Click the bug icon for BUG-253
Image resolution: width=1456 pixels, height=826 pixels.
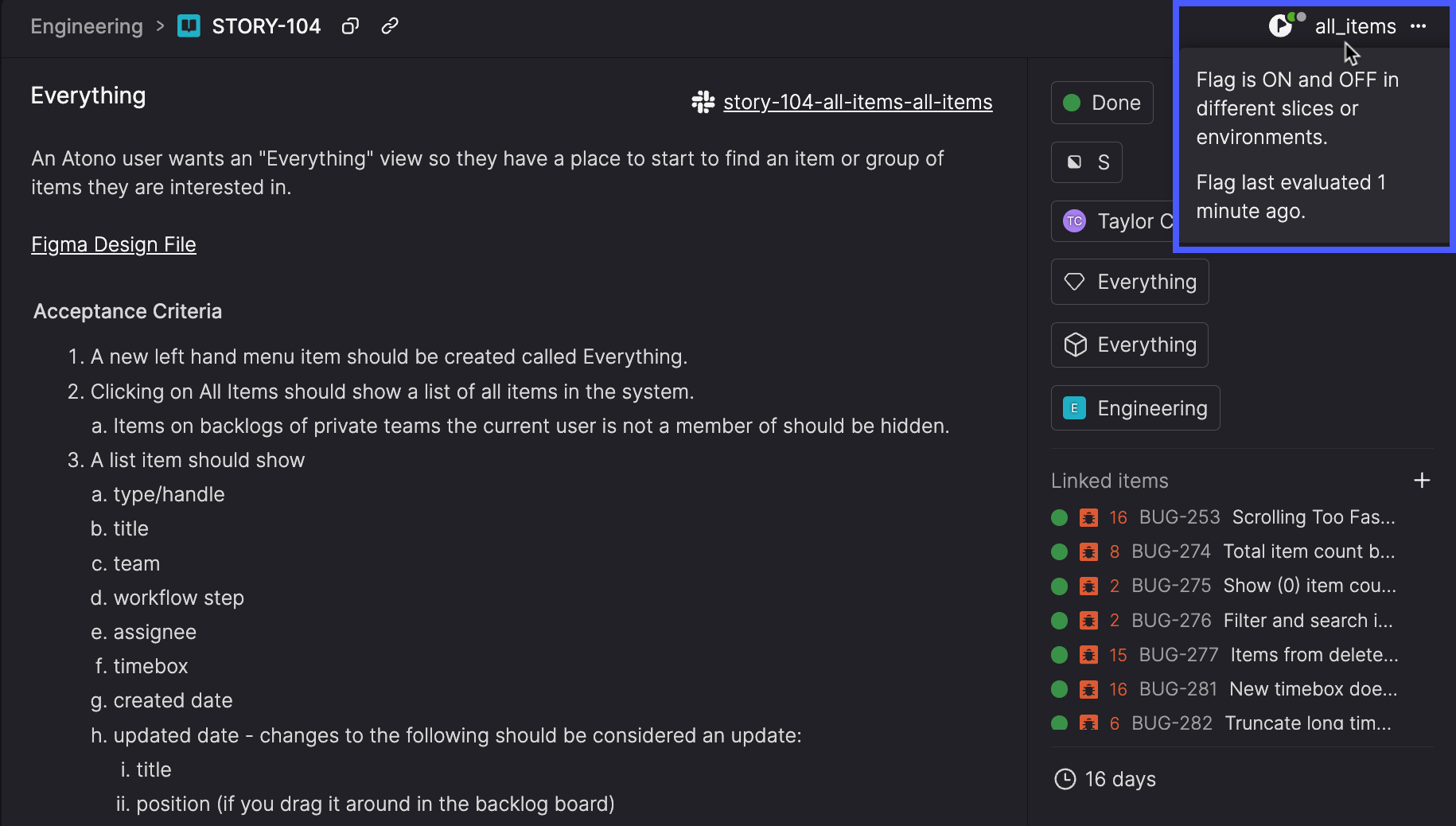pos(1088,517)
